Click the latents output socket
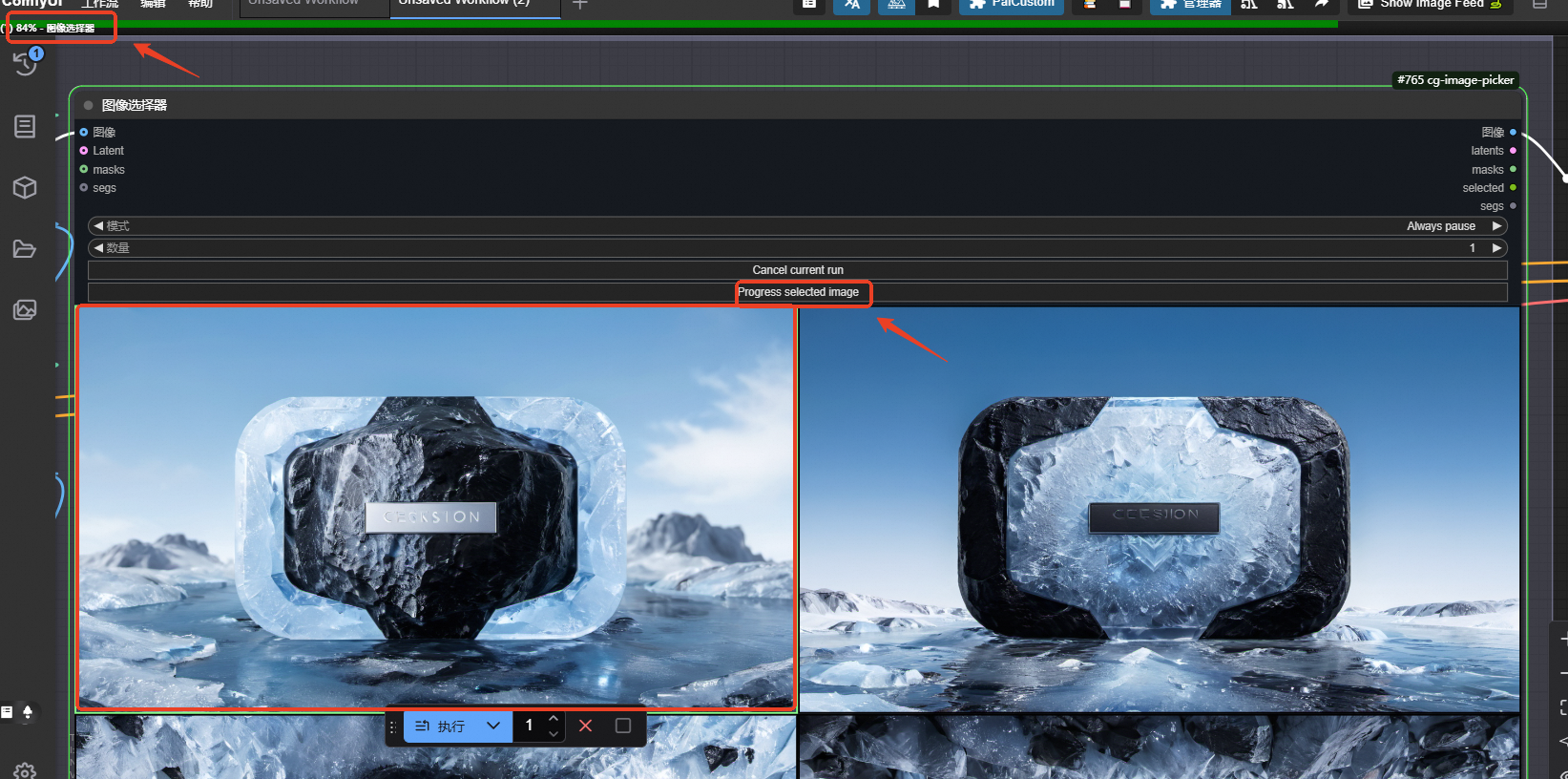 (x=1513, y=151)
